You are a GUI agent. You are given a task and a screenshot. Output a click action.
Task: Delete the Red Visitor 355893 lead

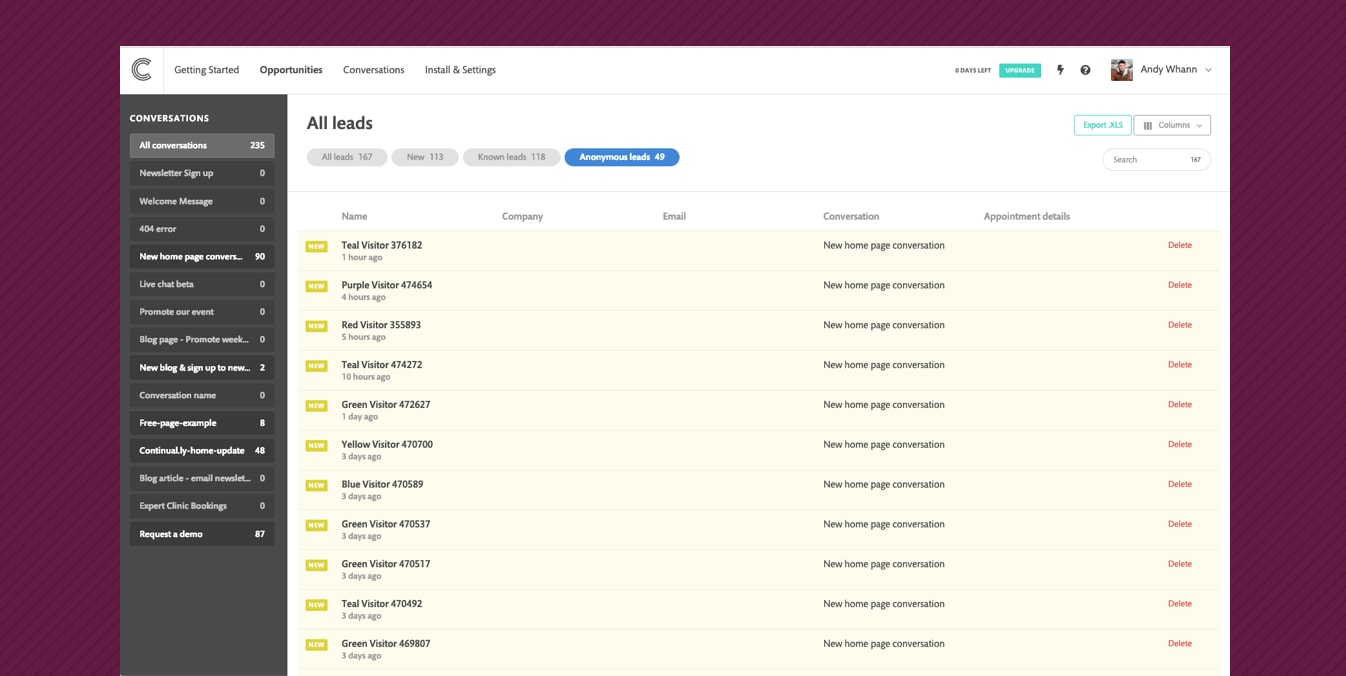pos(1180,325)
